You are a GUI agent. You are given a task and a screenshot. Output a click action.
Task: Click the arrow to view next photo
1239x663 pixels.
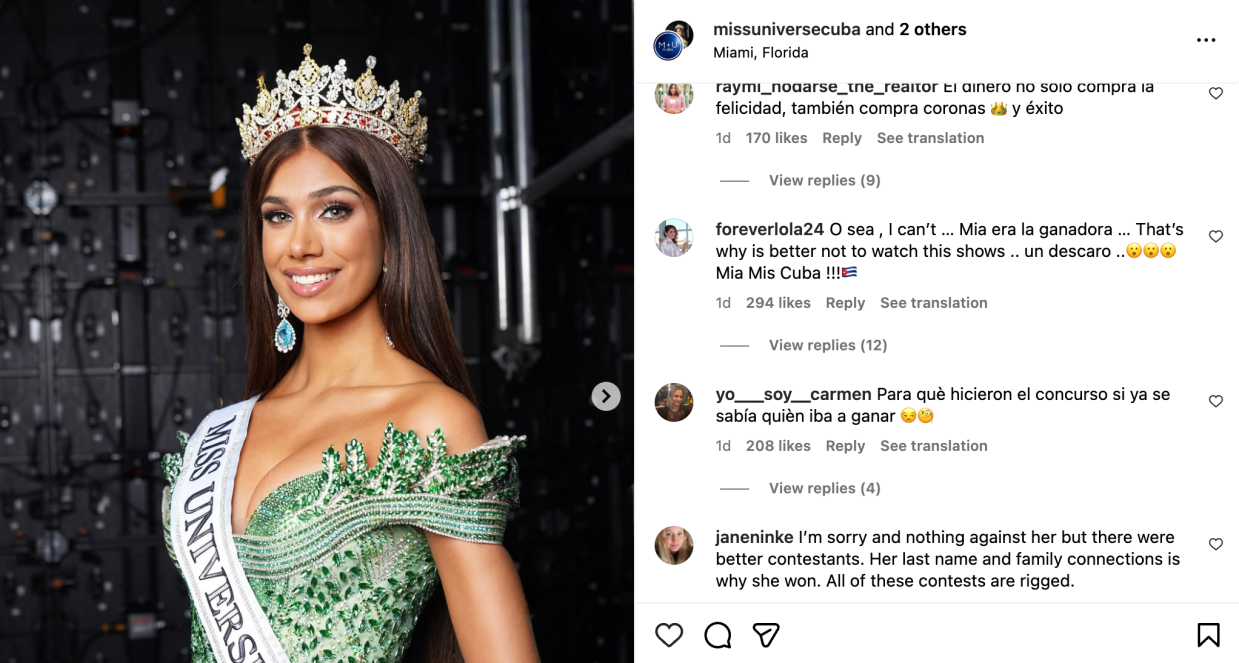point(605,396)
